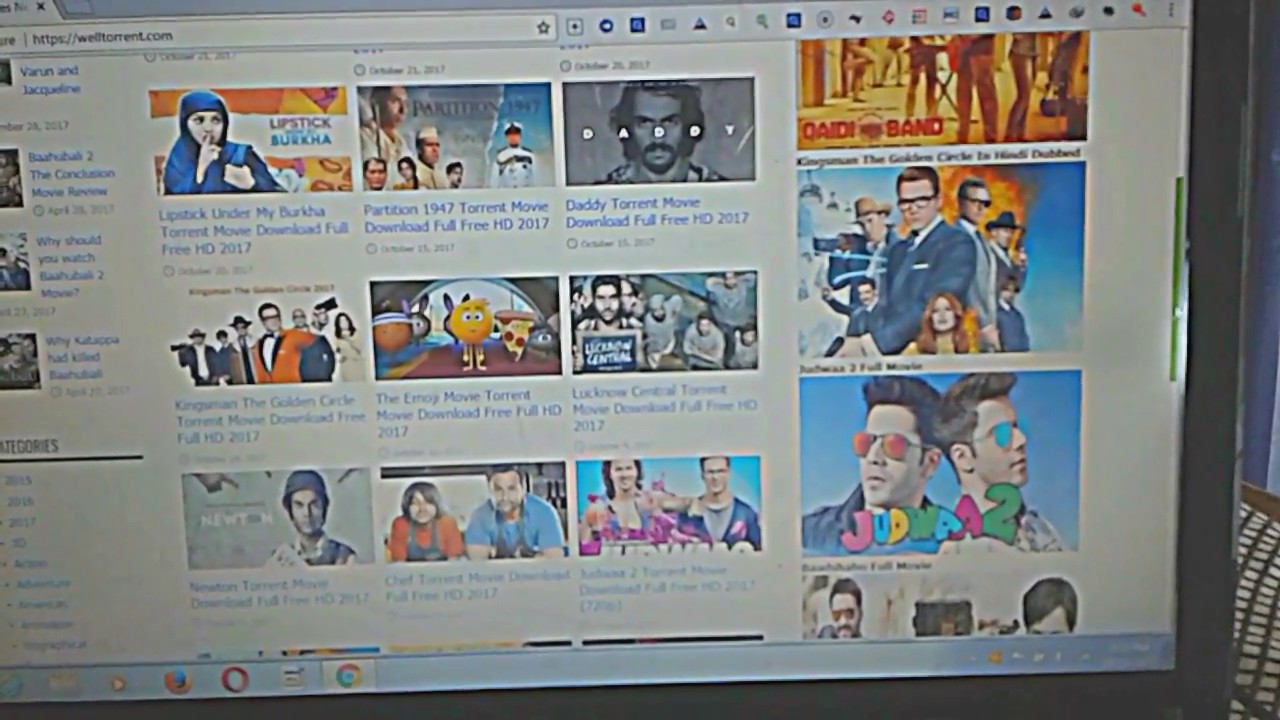Image resolution: width=1280 pixels, height=720 pixels.
Task: Open the Baahubali Full Movie sidebar image
Action: (940, 605)
